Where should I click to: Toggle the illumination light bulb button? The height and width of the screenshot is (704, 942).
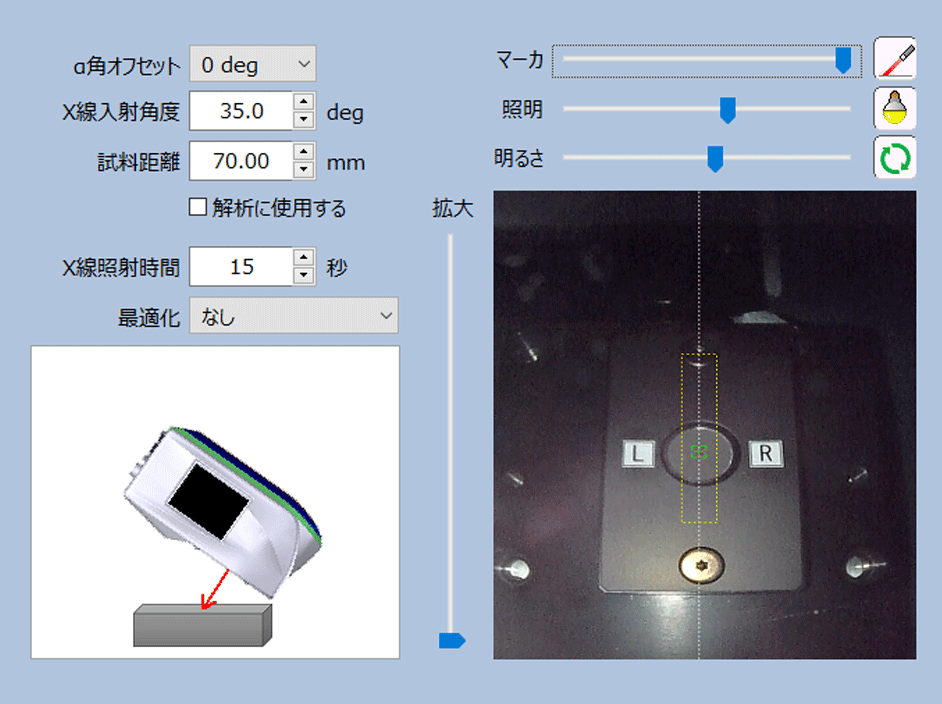pos(895,108)
